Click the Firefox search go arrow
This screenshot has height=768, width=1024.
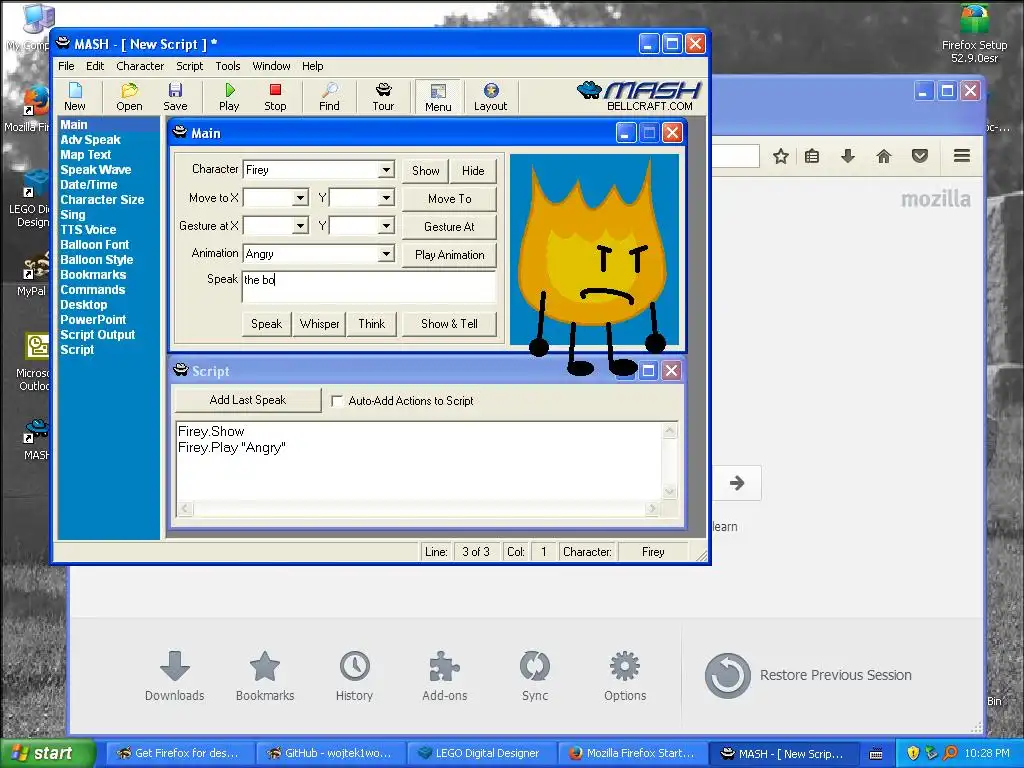coord(737,483)
